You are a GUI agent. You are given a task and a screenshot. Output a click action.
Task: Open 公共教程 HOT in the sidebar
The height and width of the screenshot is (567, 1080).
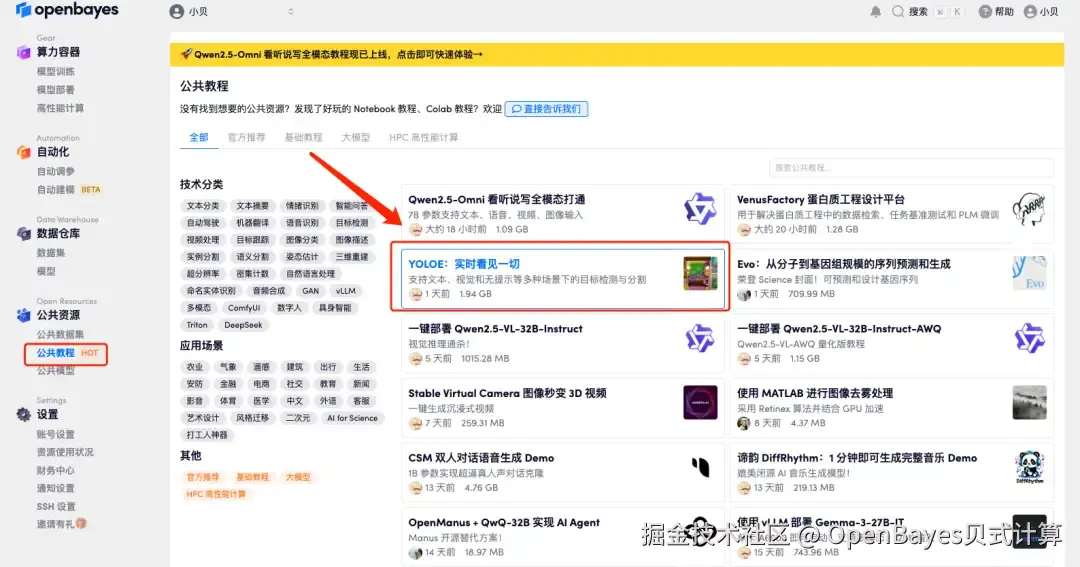(67, 353)
